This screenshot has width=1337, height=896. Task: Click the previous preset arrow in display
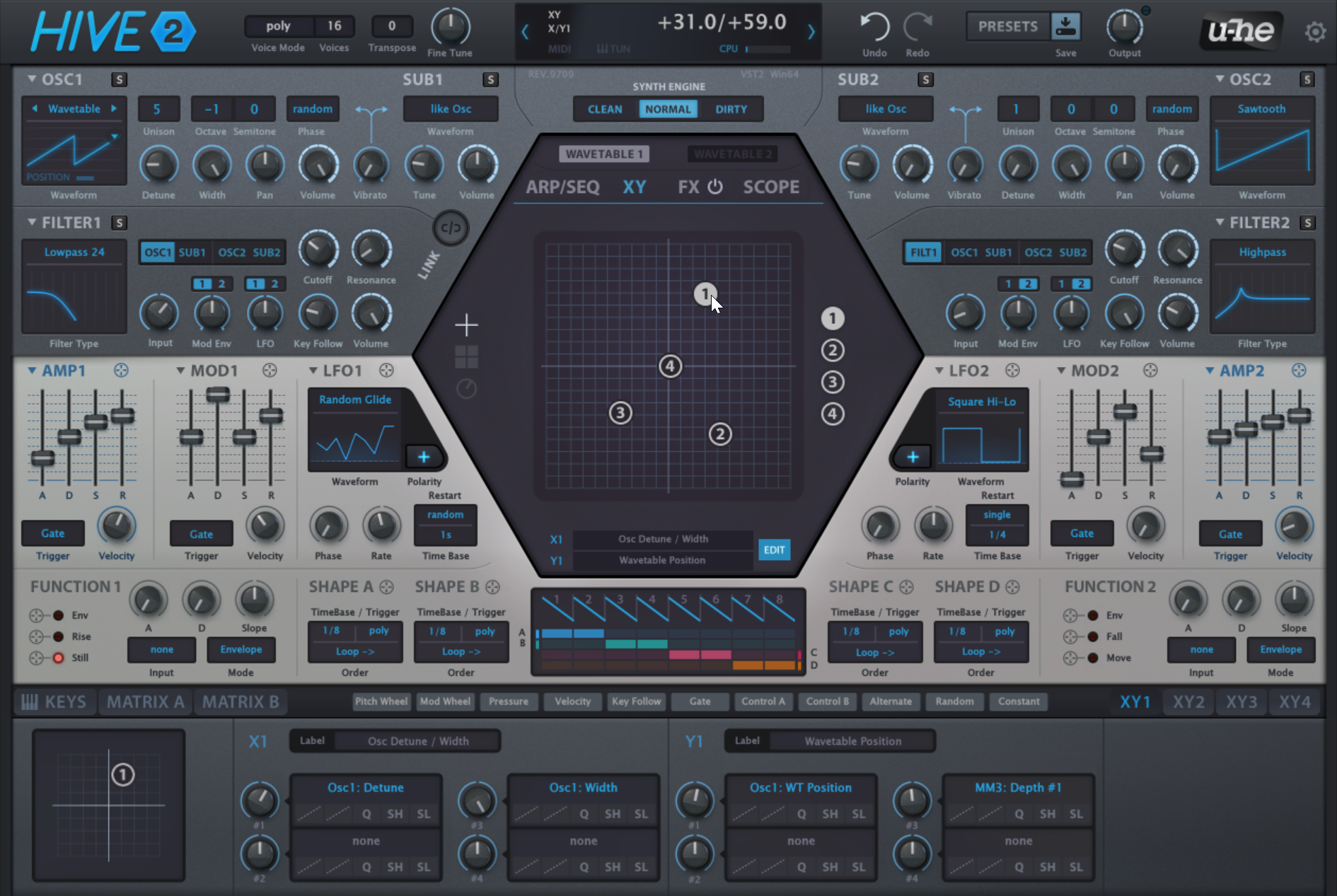click(525, 31)
